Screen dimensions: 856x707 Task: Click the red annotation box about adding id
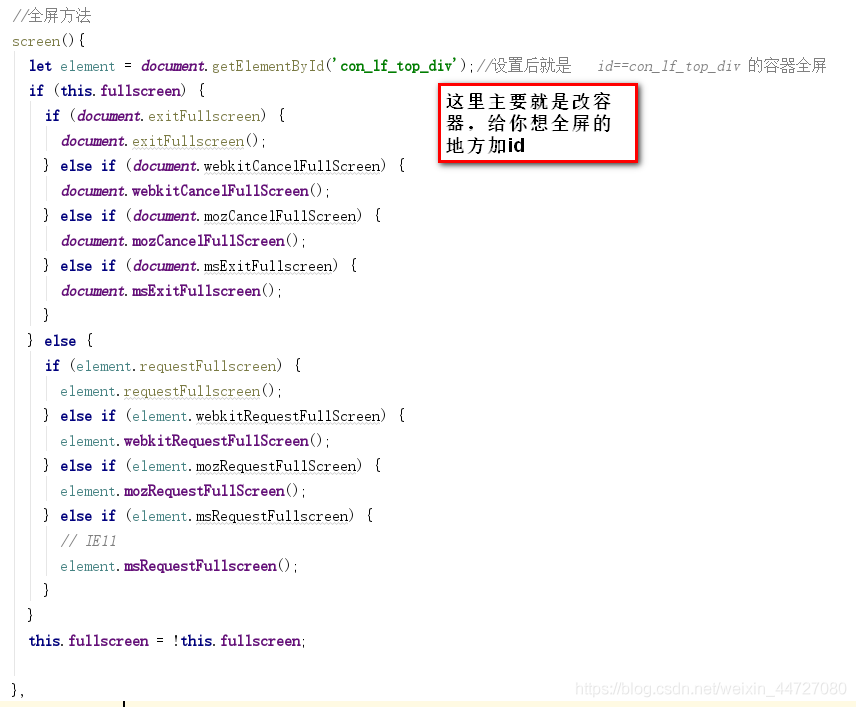(x=537, y=123)
